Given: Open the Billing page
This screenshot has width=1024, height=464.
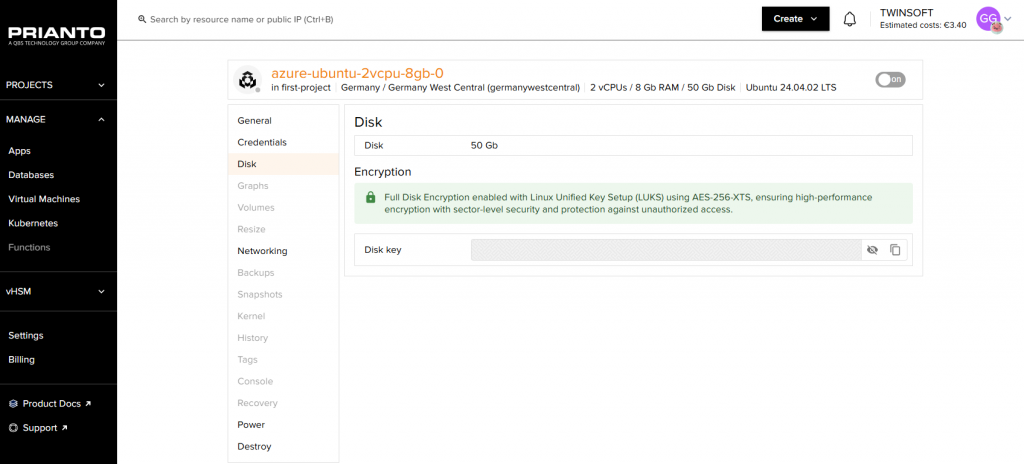Looking at the screenshot, I should 22,360.
